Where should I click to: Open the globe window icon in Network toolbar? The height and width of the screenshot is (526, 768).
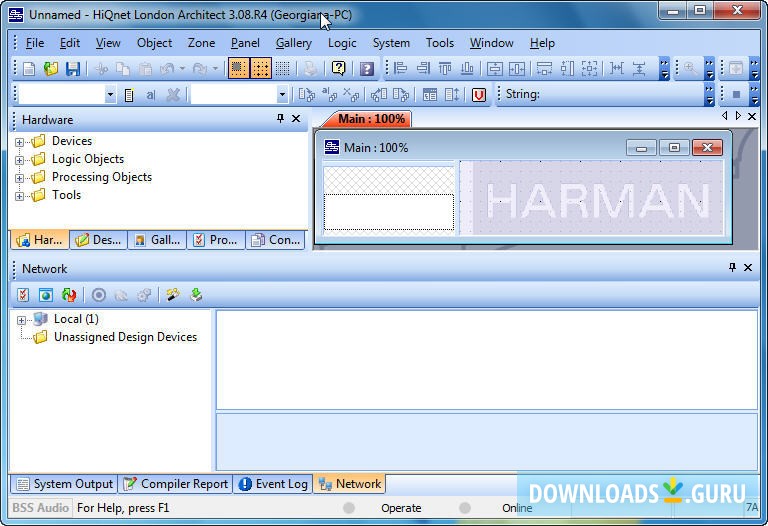tap(46, 295)
